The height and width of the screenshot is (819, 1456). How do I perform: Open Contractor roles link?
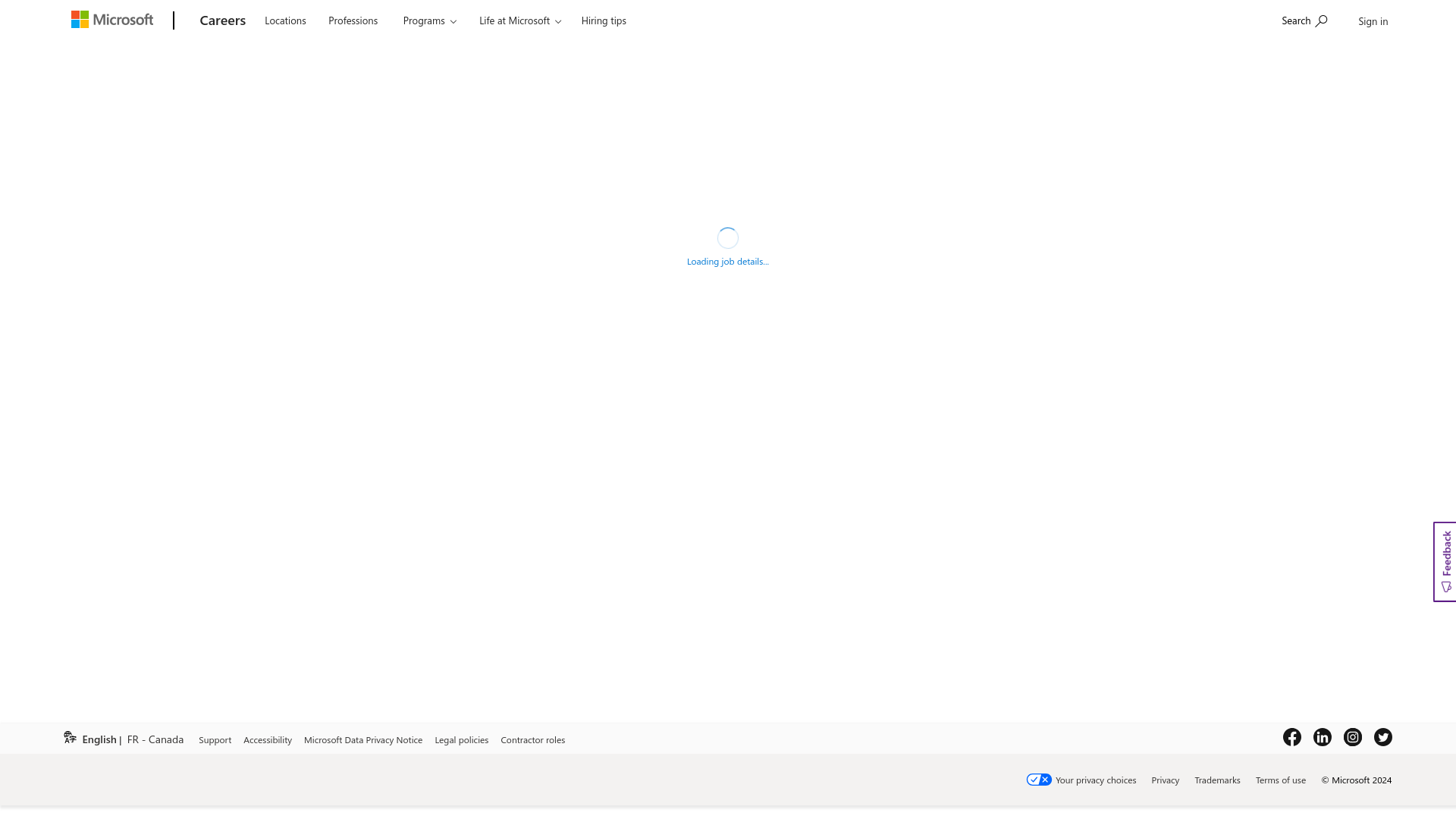click(x=532, y=740)
